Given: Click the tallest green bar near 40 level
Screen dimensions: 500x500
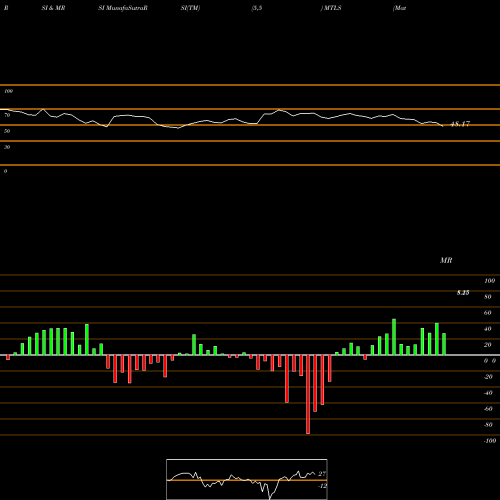Looking at the screenshot, I should pyautogui.click(x=394, y=337).
